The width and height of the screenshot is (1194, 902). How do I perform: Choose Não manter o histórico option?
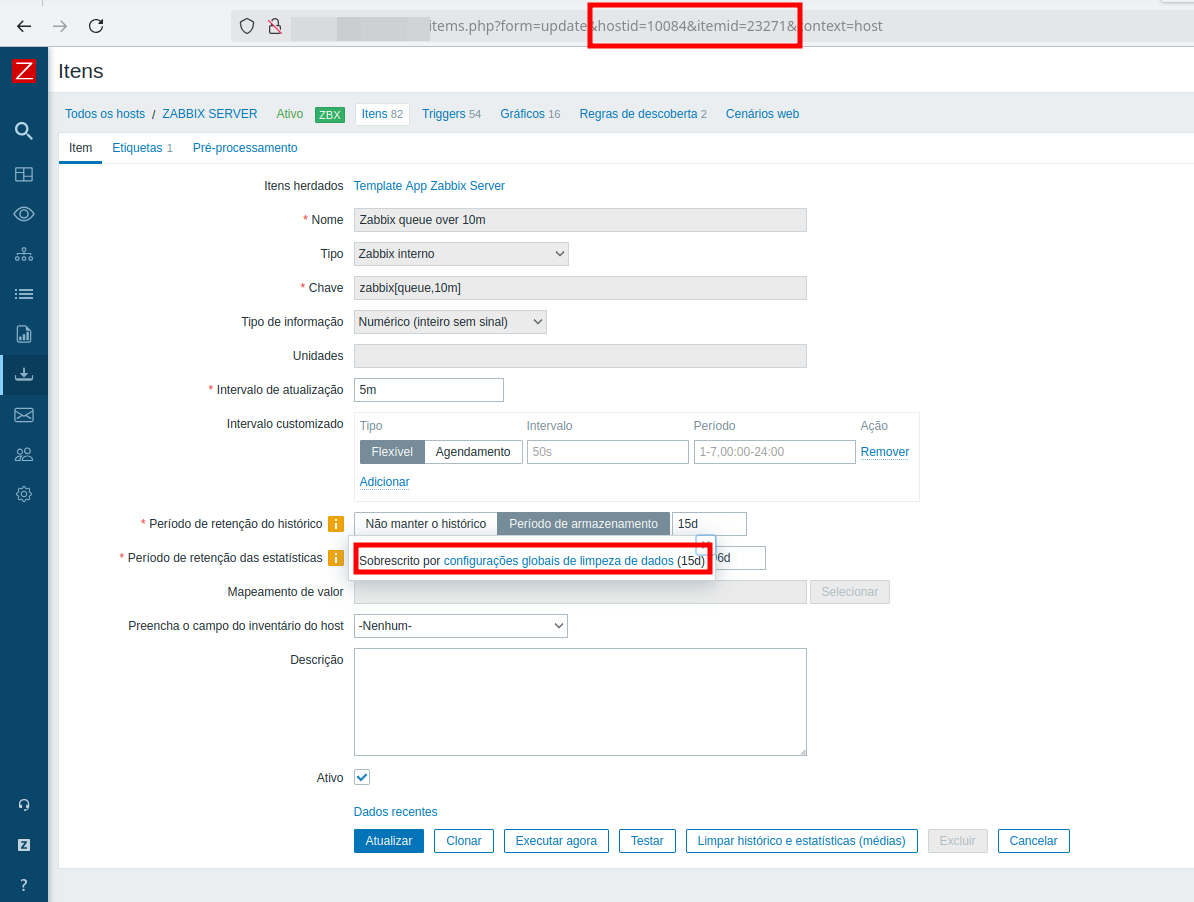(426, 524)
